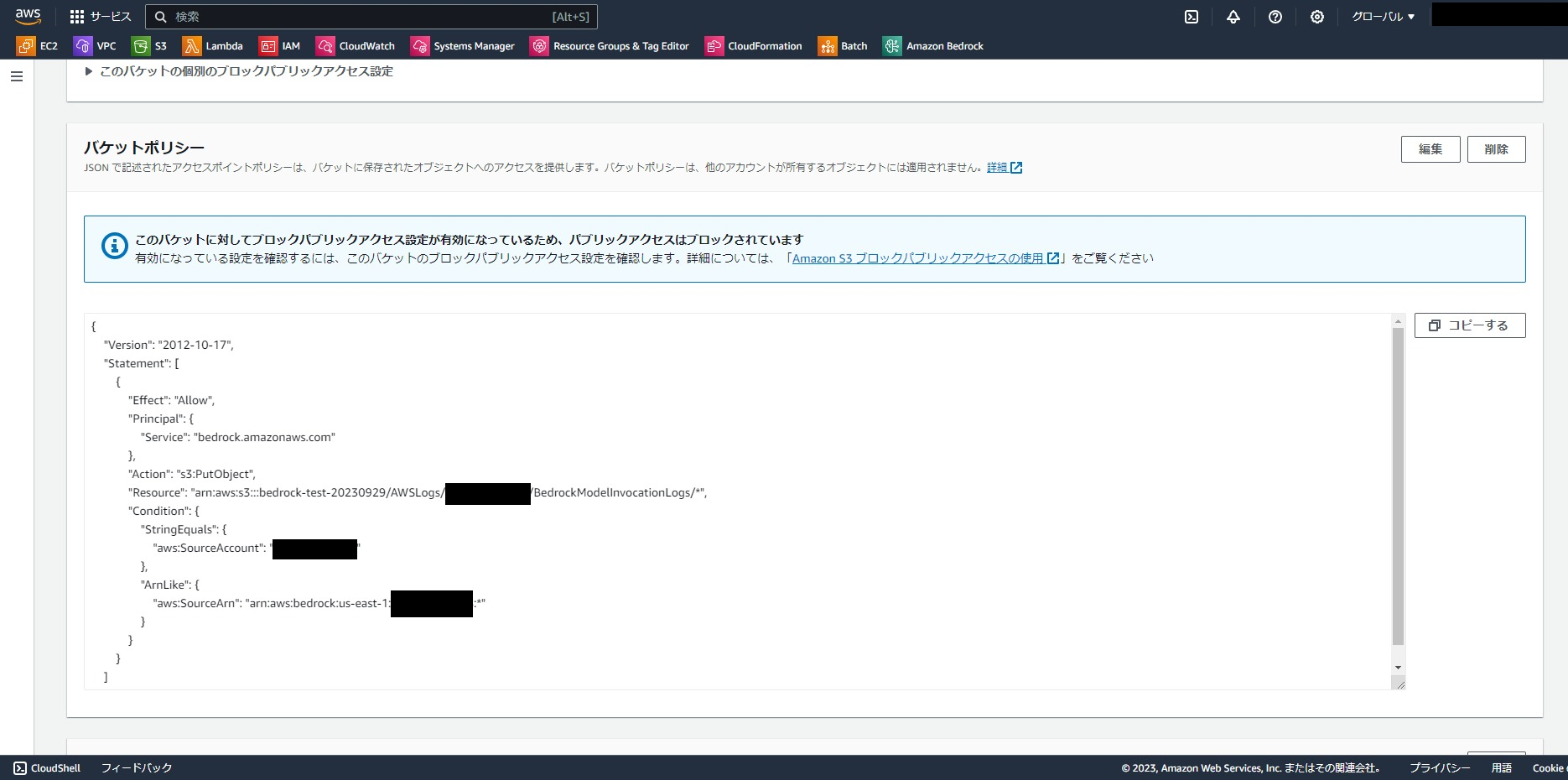Image resolution: width=1568 pixels, height=780 pixels.
Task: Launch CloudShell from the top bar icon
Action: pos(1192,17)
